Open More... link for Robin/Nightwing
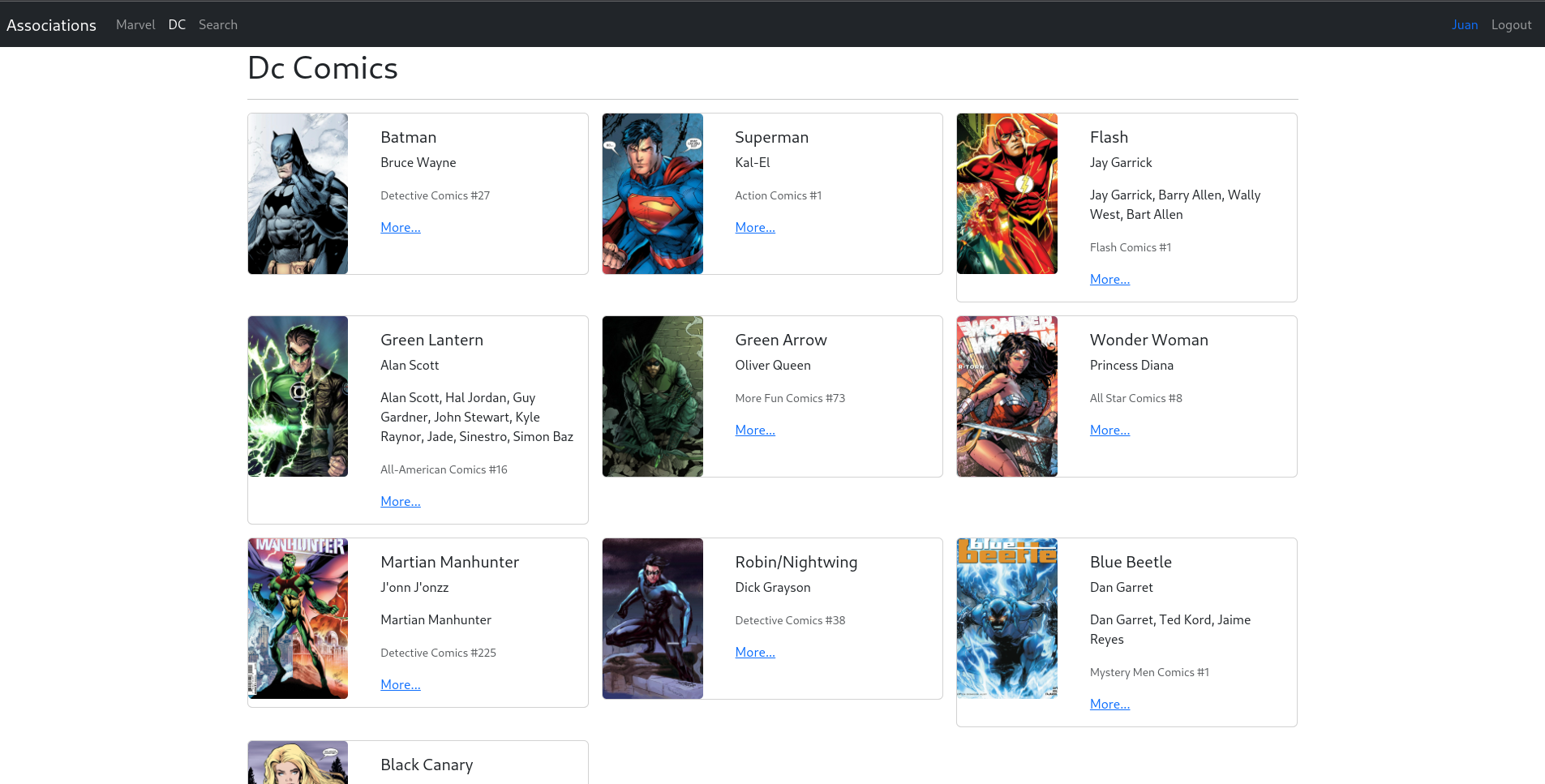Image resolution: width=1545 pixels, height=784 pixels. click(x=755, y=653)
